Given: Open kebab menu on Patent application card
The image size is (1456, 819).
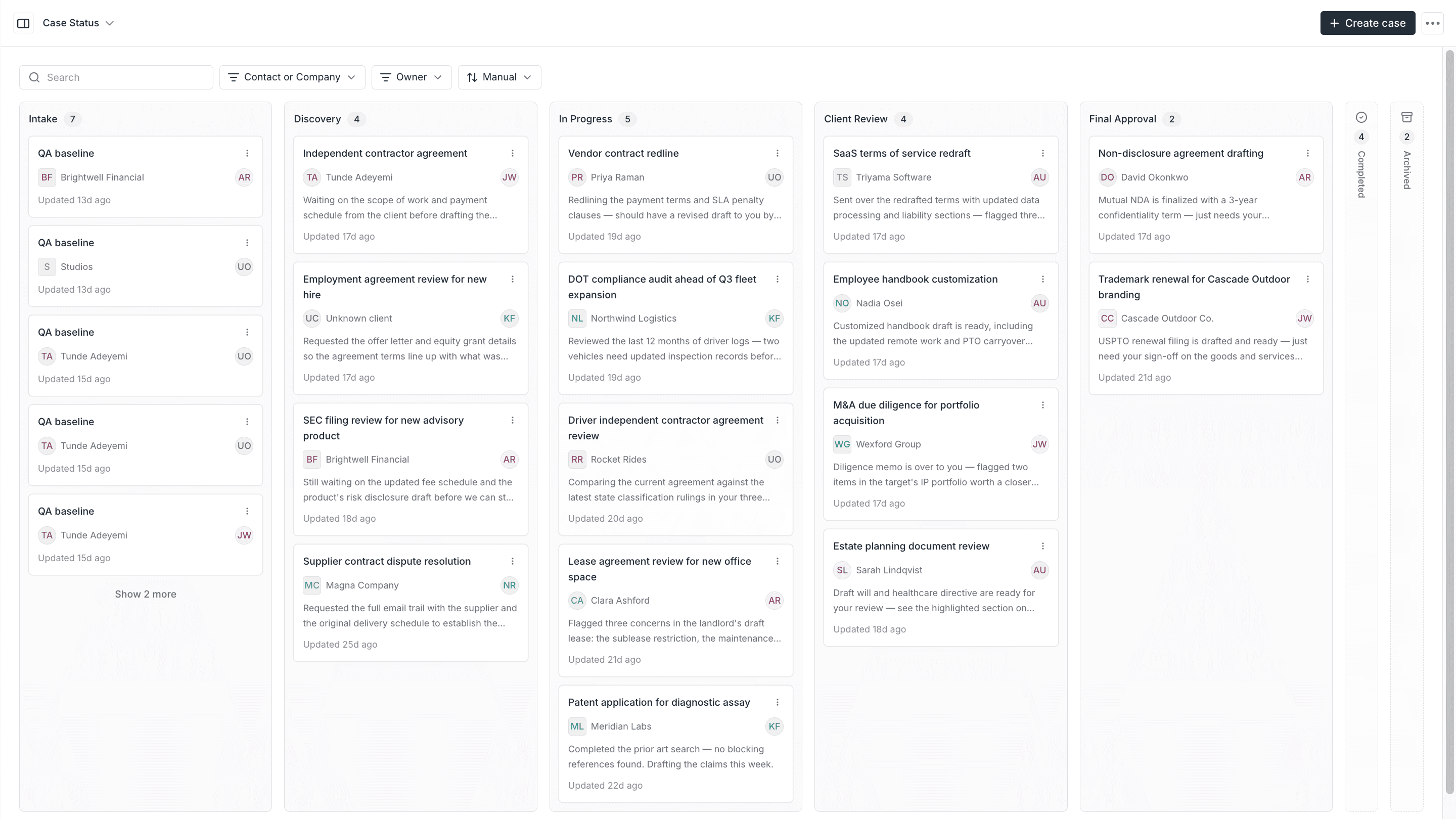Looking at the screenshot, I should click(777, 702).
